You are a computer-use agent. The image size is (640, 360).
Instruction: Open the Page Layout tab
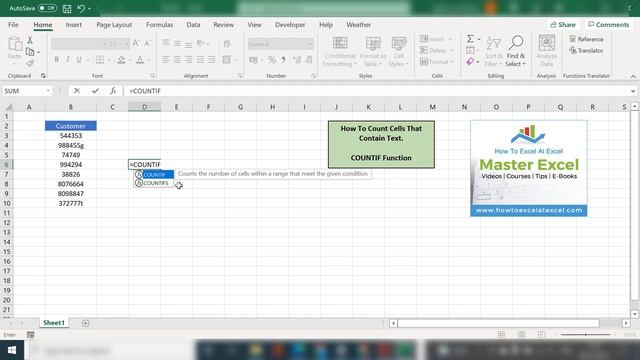click(114, 25)
